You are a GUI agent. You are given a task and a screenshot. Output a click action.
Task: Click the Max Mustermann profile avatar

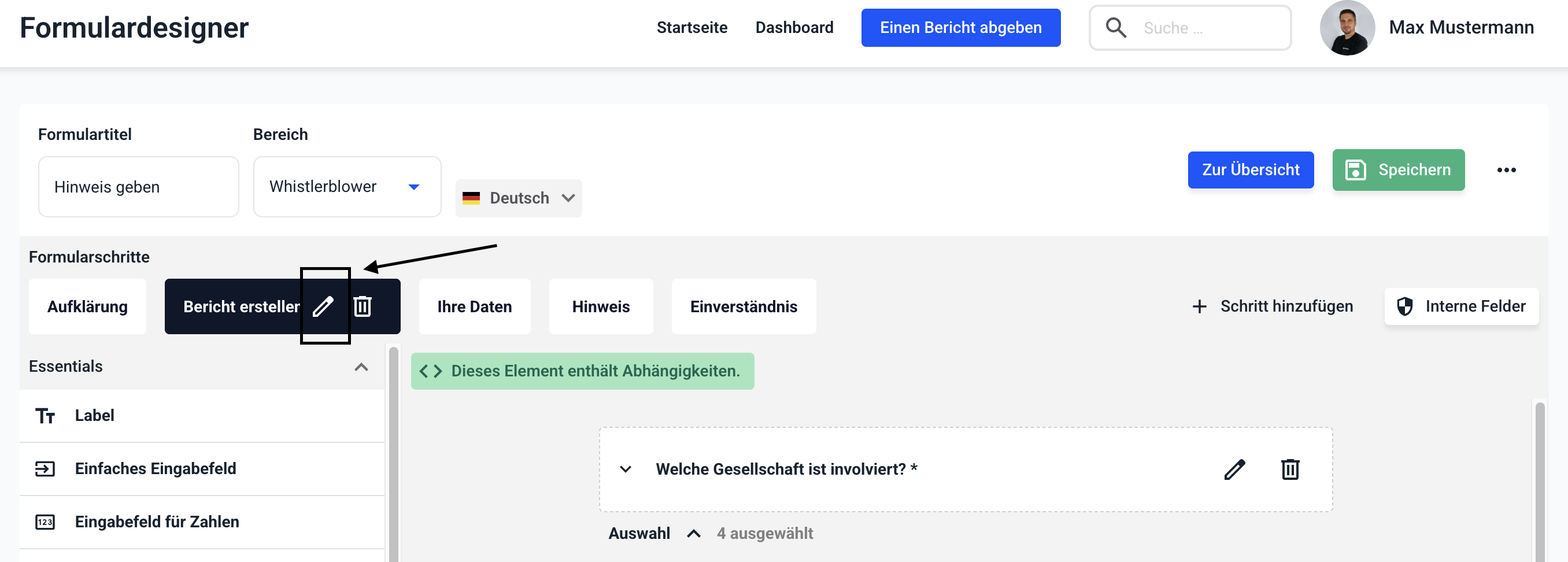pos(1347,28)
